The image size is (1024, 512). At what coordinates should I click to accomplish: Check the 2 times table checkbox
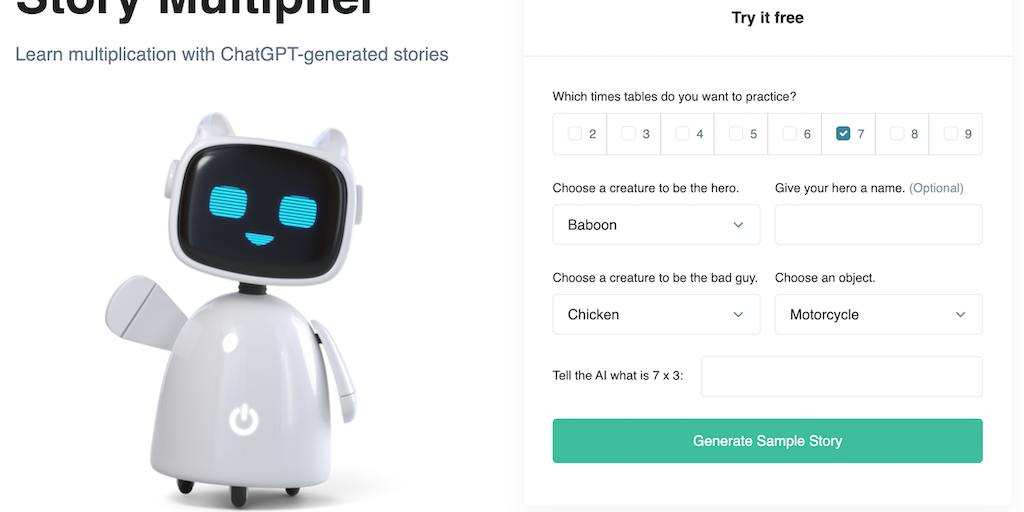click(575, 134)
